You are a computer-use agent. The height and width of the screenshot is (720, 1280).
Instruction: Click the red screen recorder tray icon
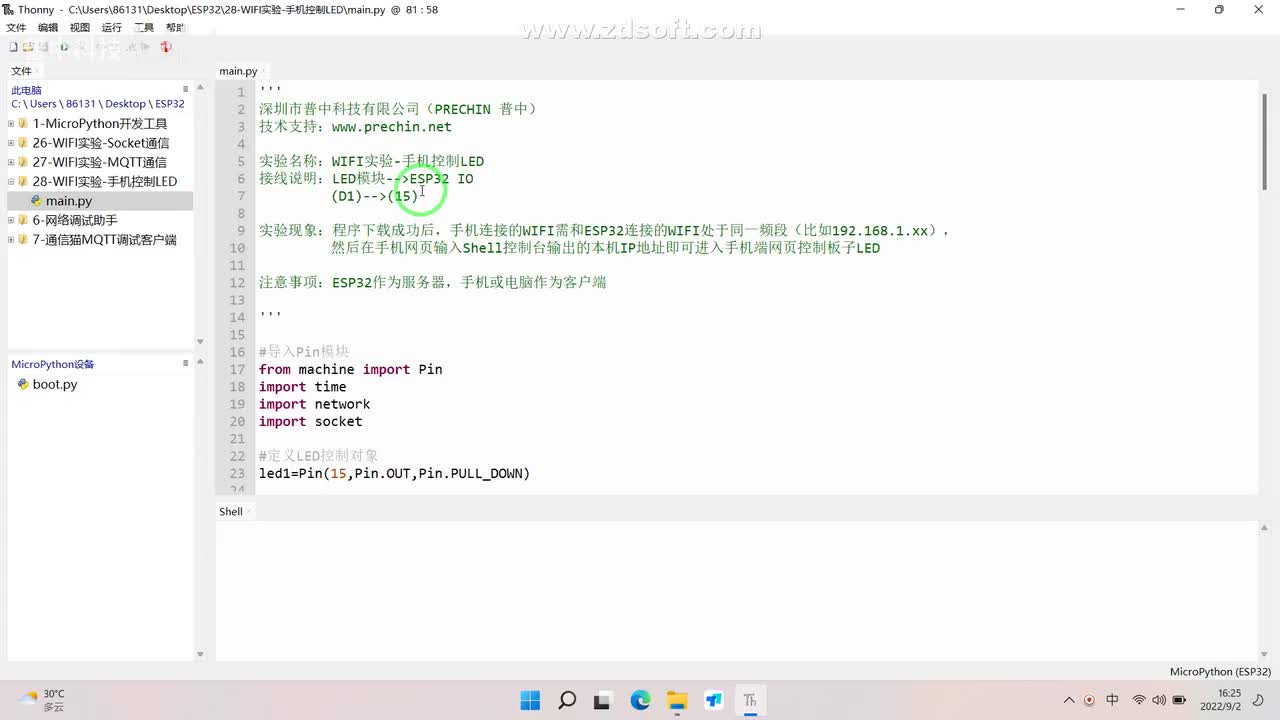coord(1089,700)
